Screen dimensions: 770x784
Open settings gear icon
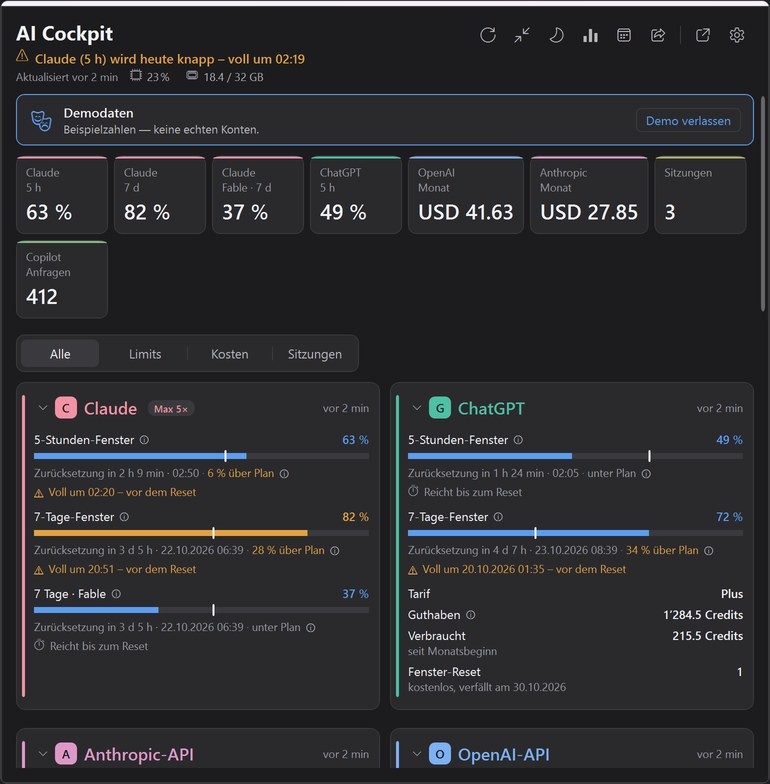[x=736, y=35]
